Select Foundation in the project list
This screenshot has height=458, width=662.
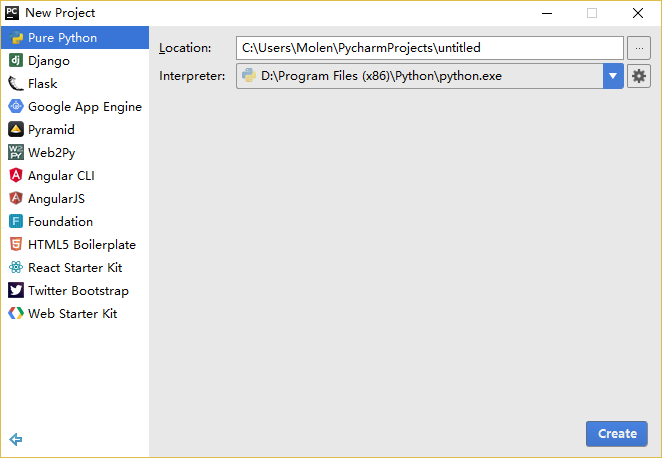60,222
